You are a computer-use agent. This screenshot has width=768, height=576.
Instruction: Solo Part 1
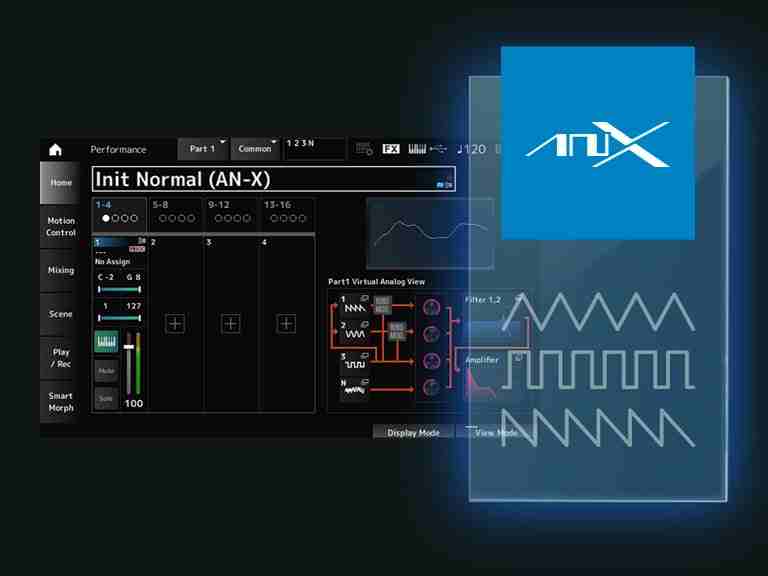[x=106, y=398]
